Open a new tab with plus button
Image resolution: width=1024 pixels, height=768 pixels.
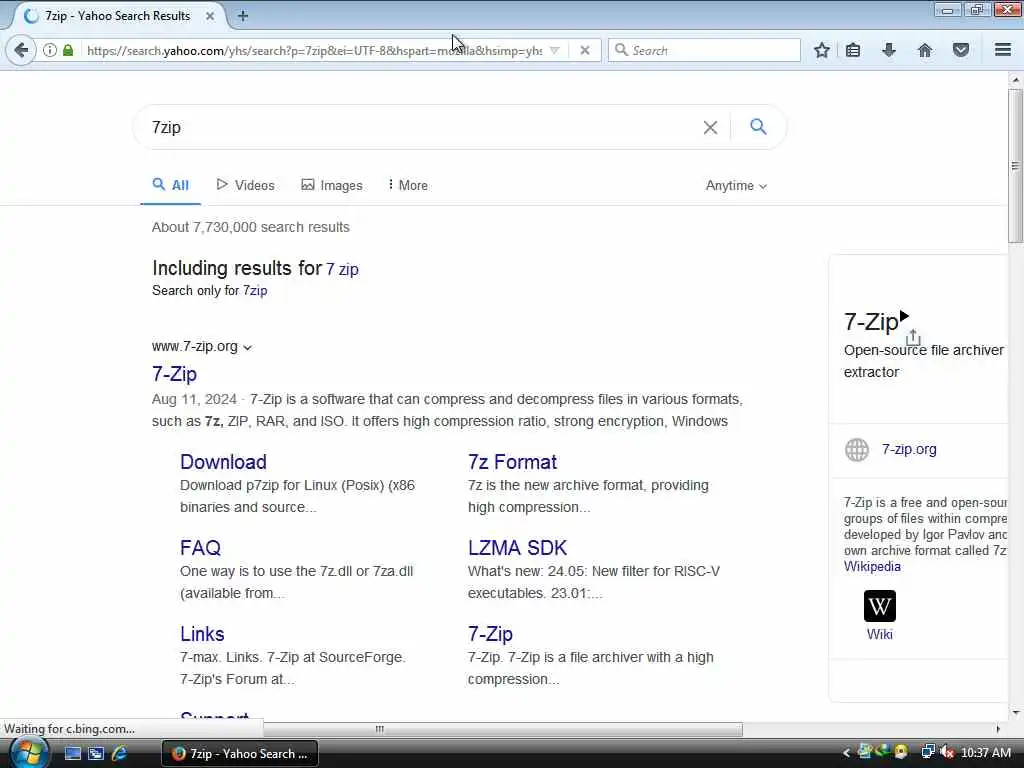[x=243, y=16]
